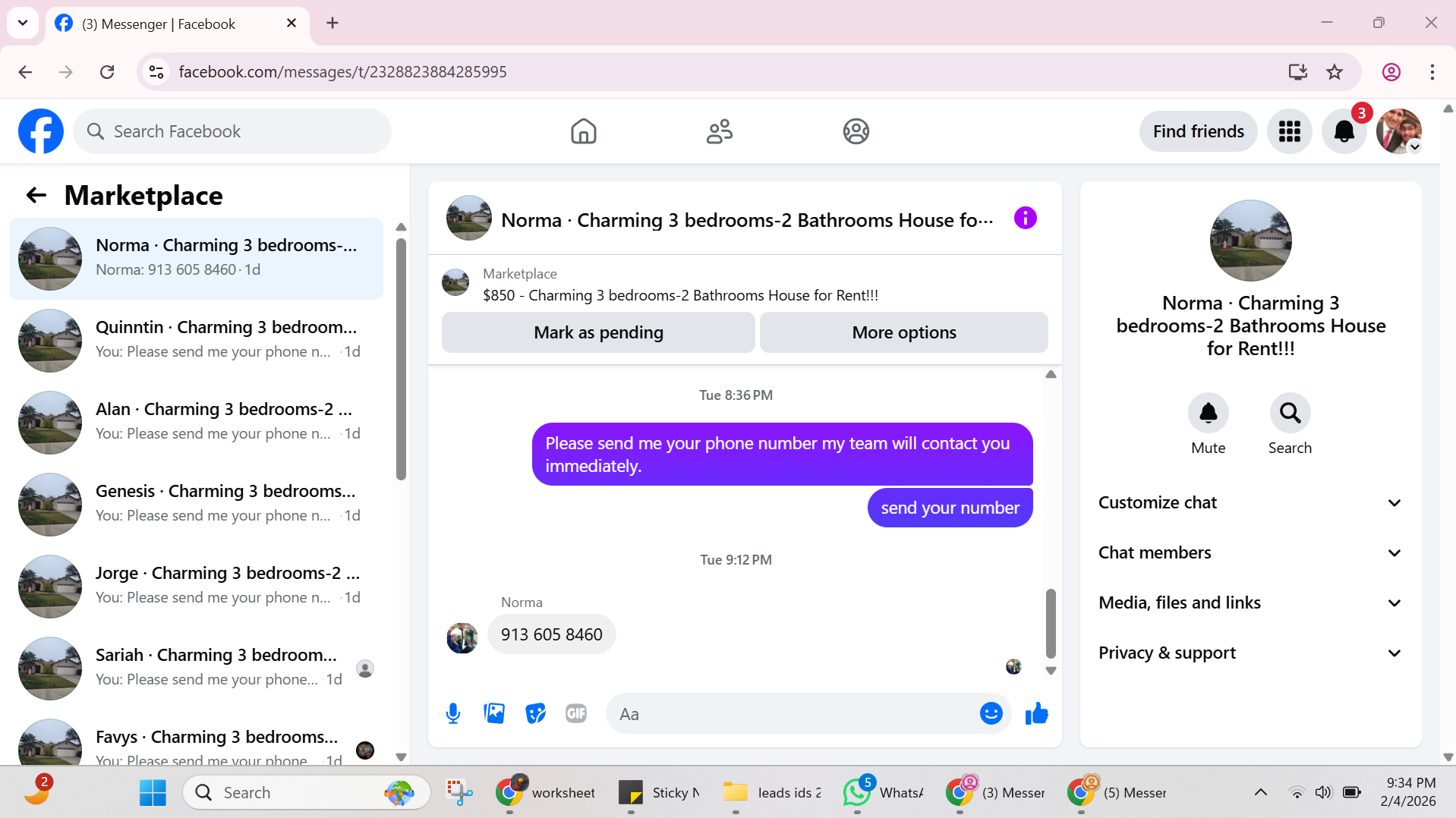Open the account profile picture menu

1398,131
